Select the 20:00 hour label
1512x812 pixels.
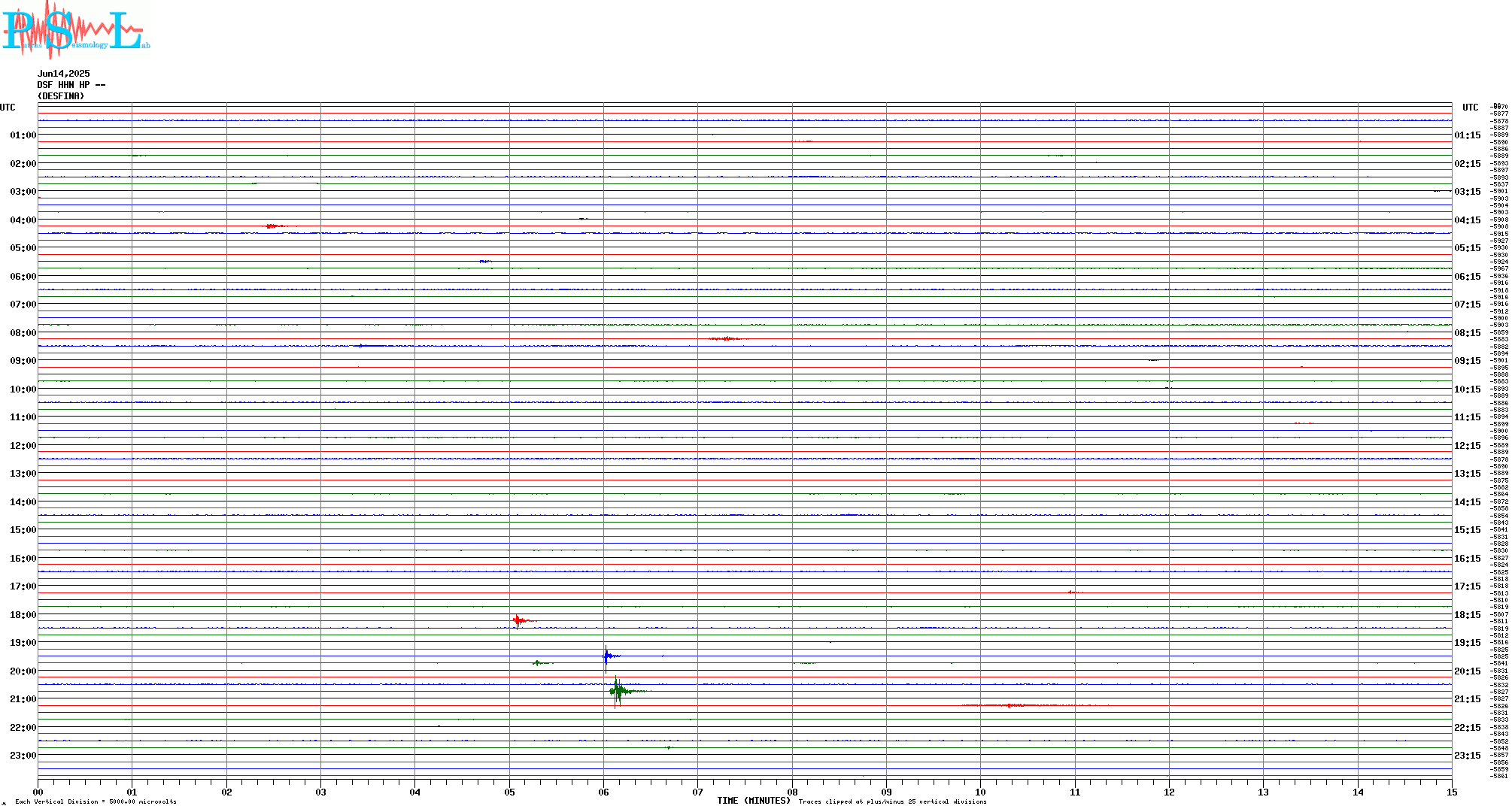[x=23, y=671]
